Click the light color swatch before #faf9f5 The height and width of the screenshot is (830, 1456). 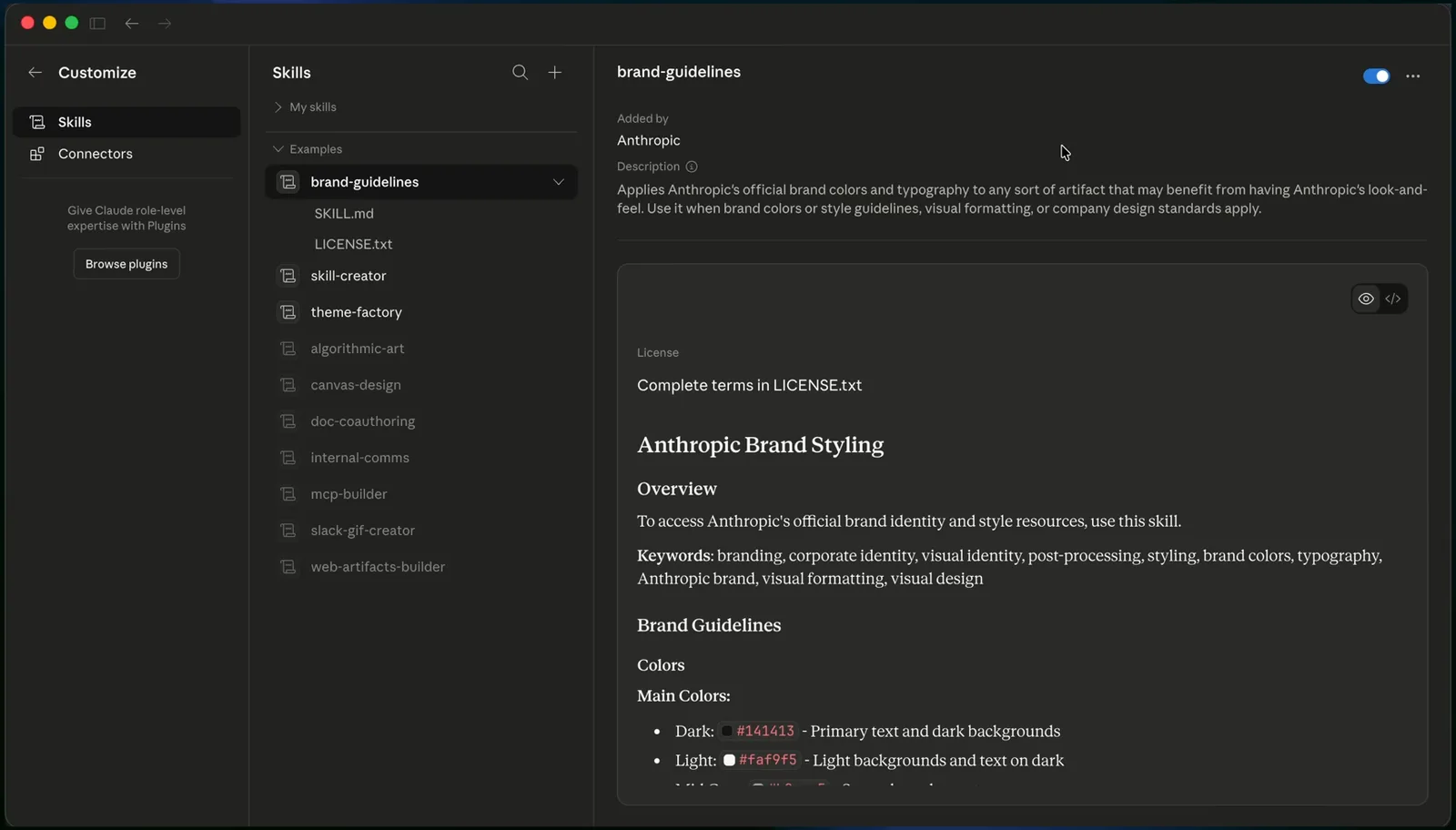pos(729,760)
